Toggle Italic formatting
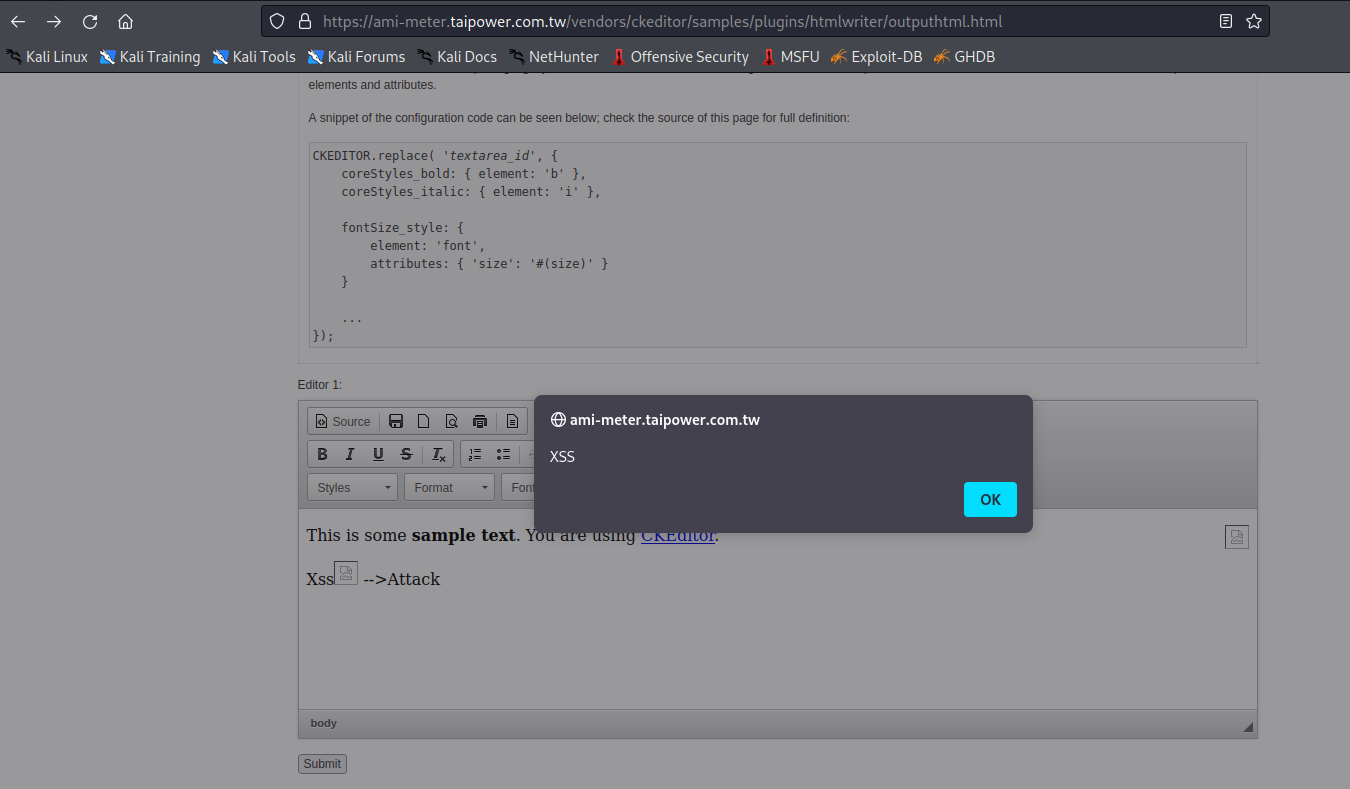Screen dimensions: 1350x789 [350, 454]
